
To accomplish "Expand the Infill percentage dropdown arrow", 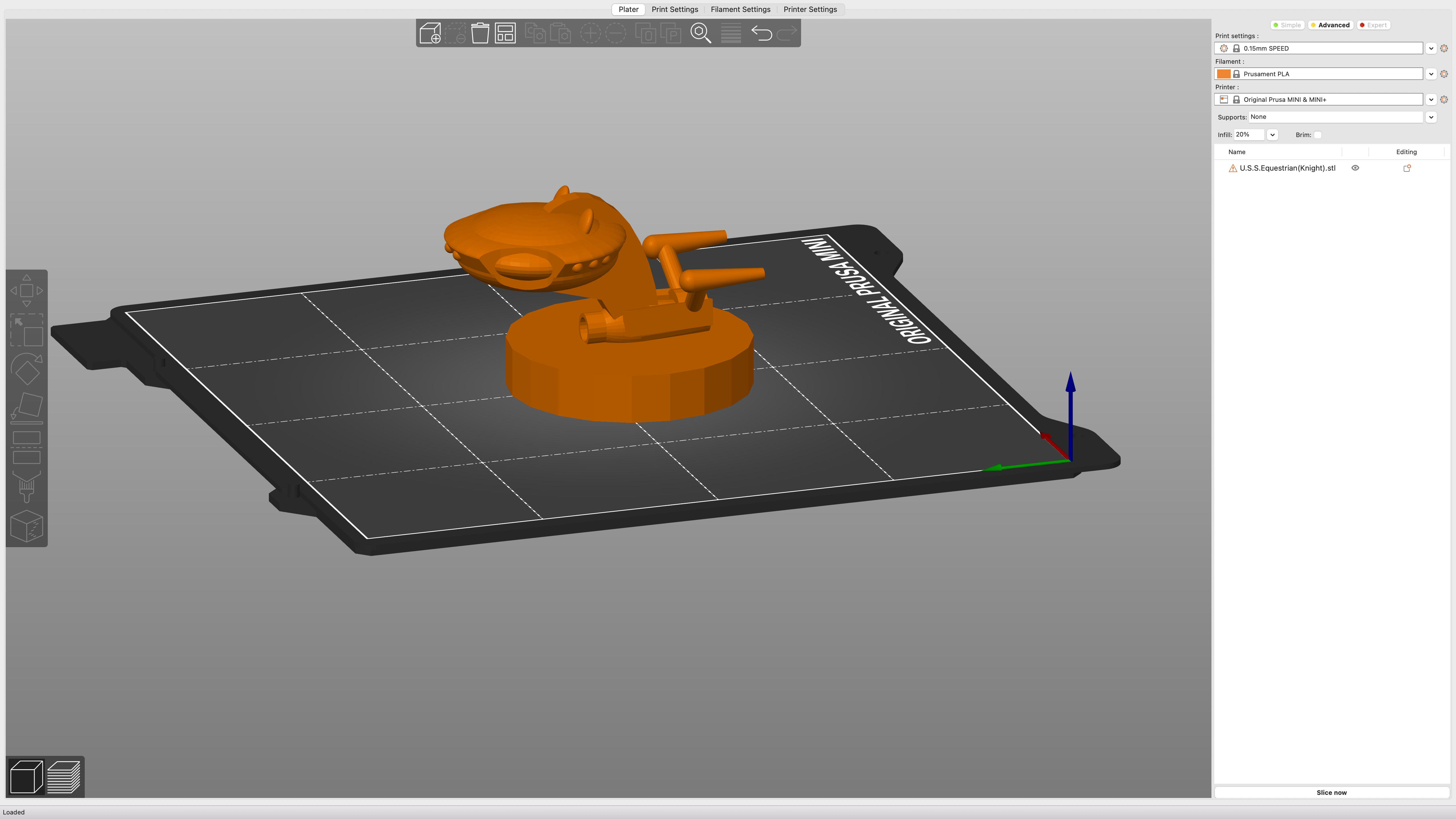I will click(1272, 135).
